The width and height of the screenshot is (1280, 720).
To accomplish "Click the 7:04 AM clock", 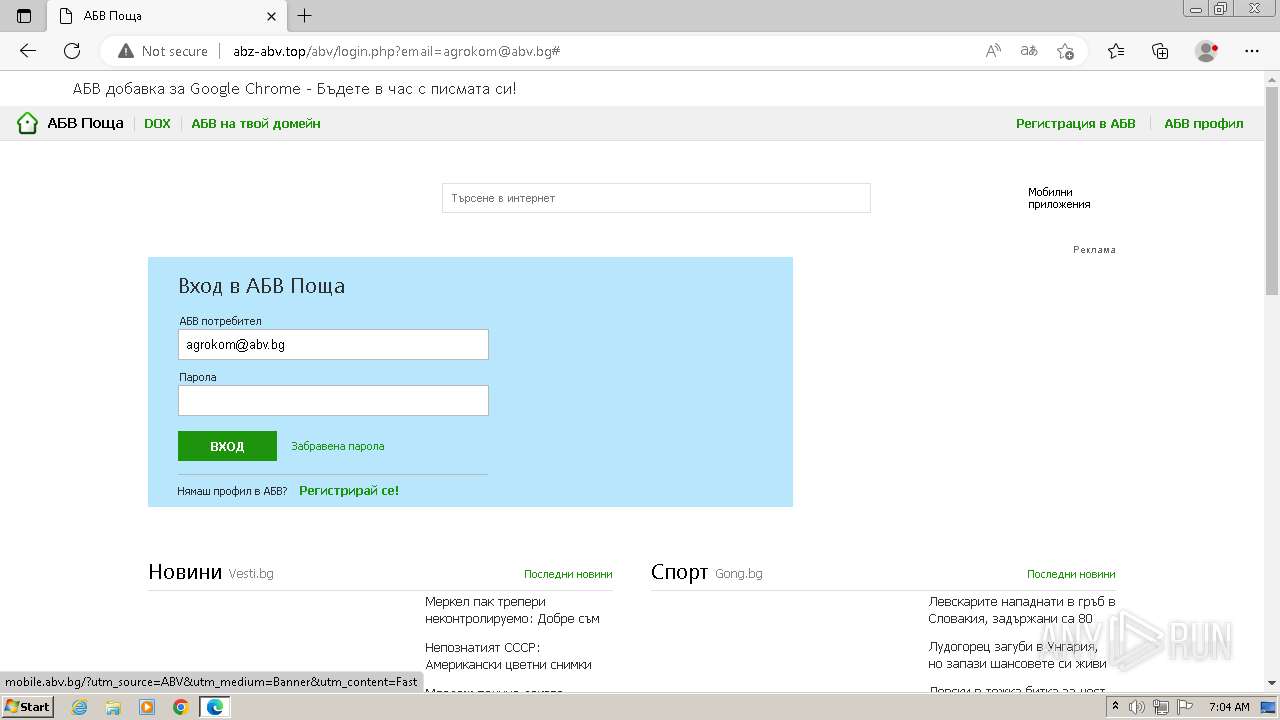I will (1229, 707).
